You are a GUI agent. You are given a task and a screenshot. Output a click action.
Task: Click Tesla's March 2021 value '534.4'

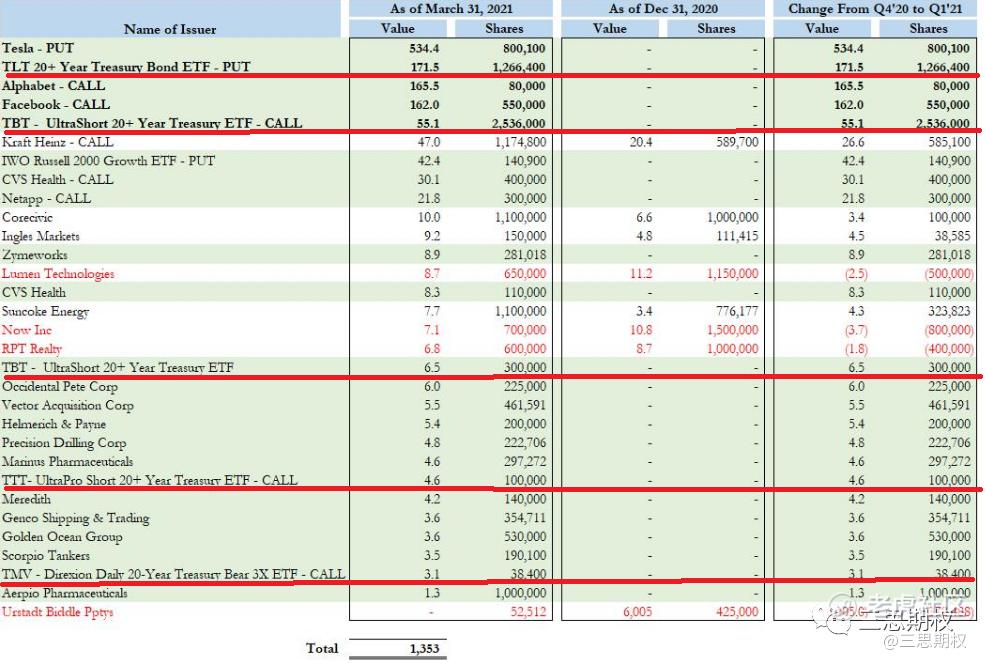point(424,48)
